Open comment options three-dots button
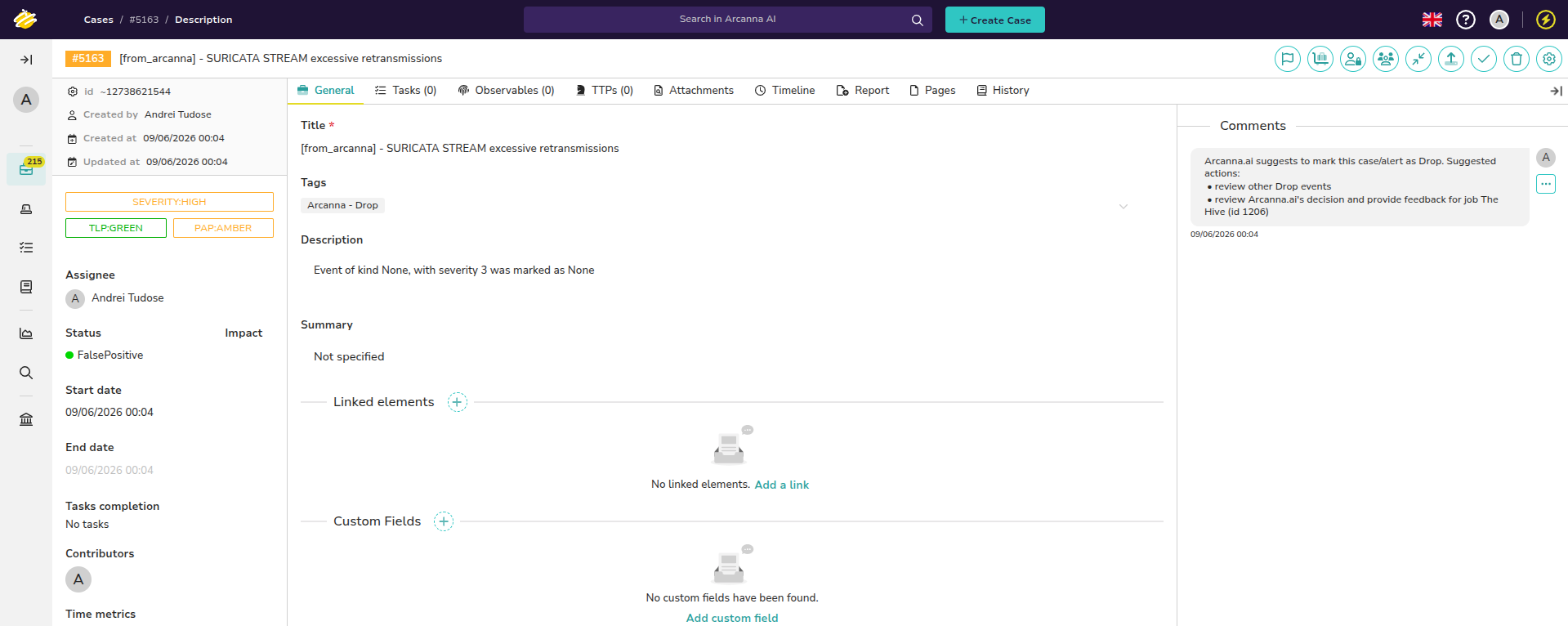The width and height of the screenshot is (1568, 626). click(x=1546, y=184)
